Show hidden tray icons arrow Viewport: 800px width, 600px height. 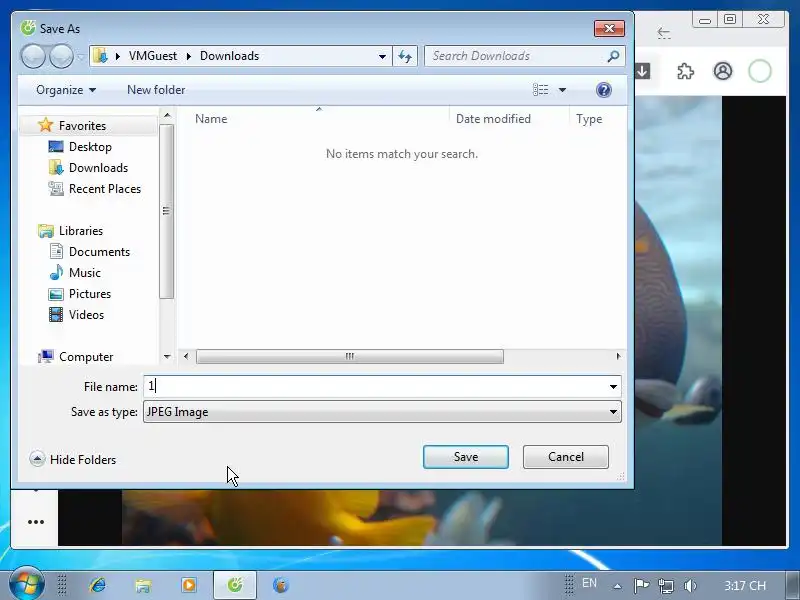(617, 586)
